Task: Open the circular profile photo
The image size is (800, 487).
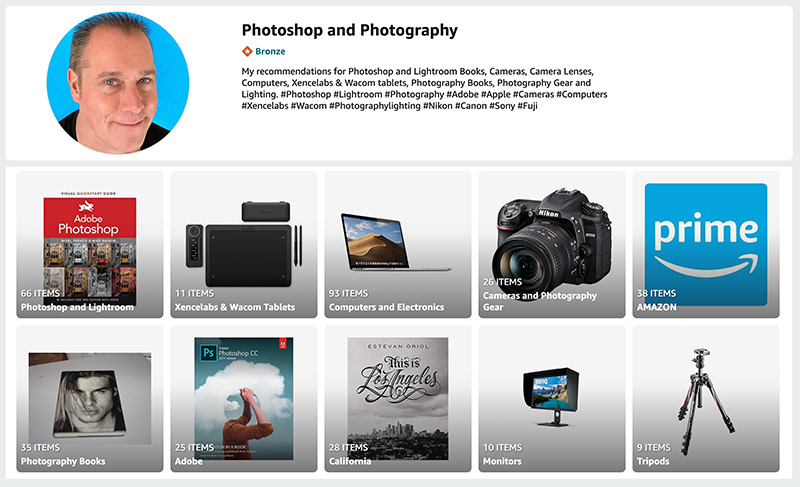Action: click(118, 83)
